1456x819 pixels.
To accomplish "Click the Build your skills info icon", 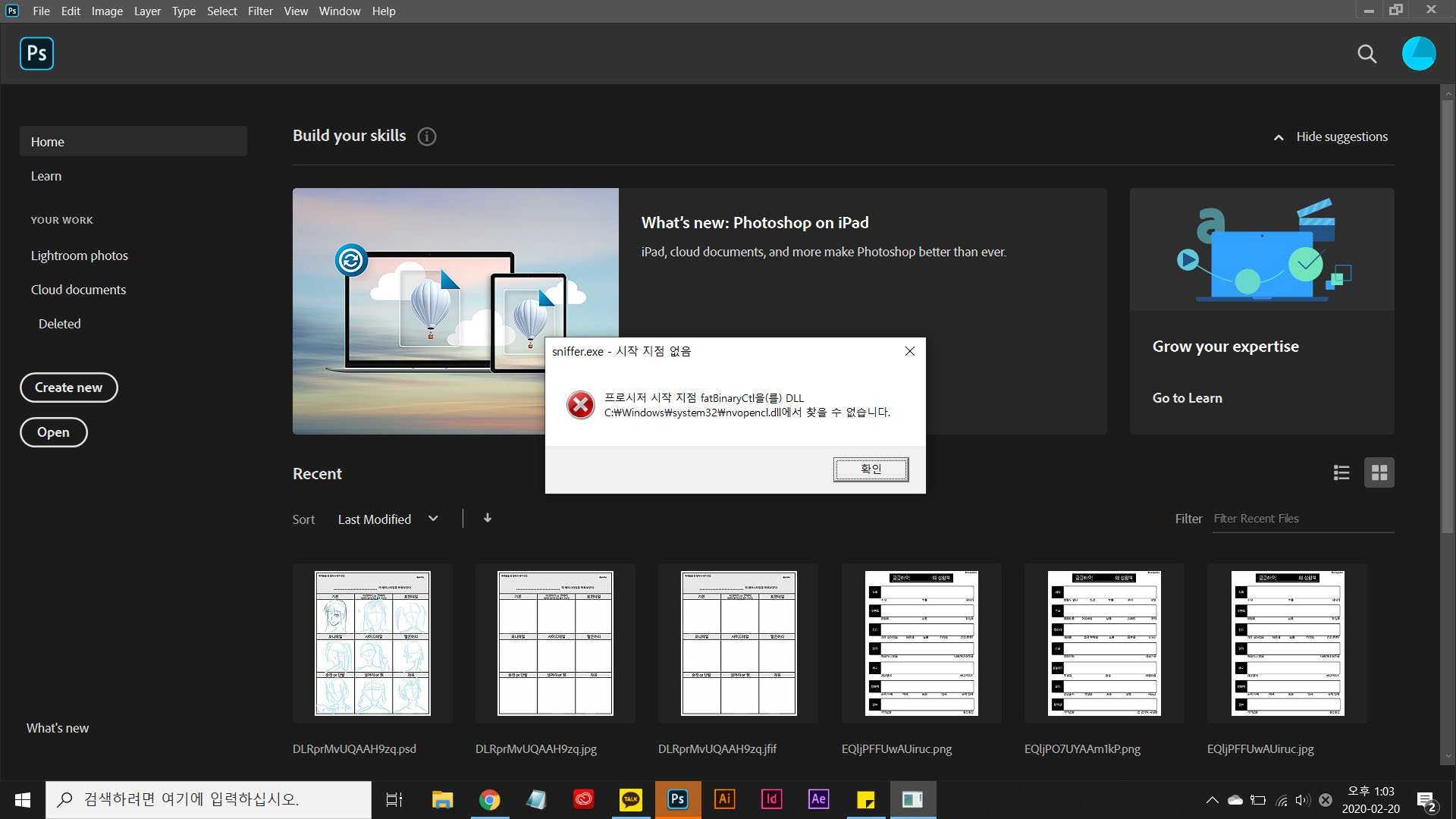I will (427, 136).
